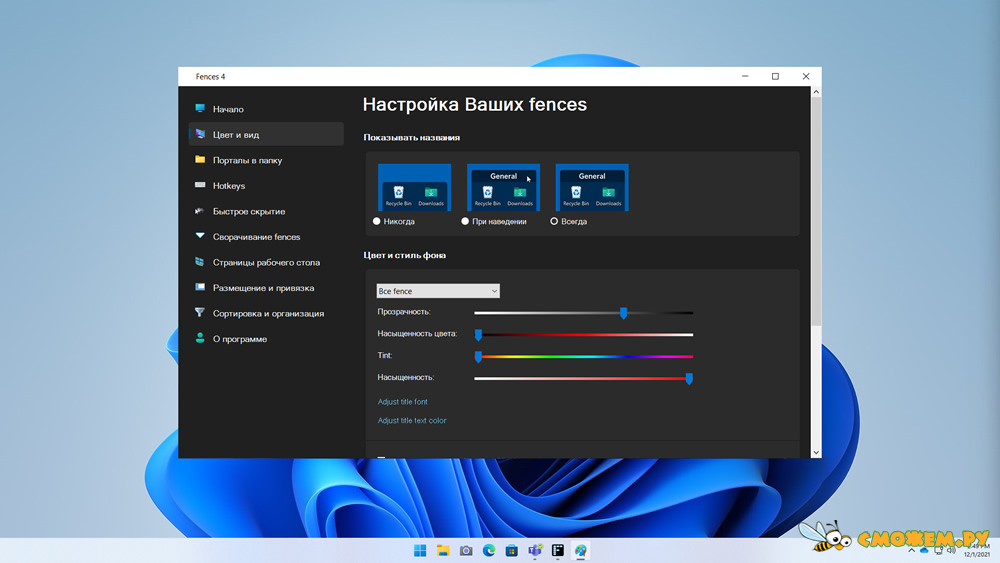Click the Быстрое скрытие icon
1000x563 pixels.
pyautogui.click(x=200, y=210)
